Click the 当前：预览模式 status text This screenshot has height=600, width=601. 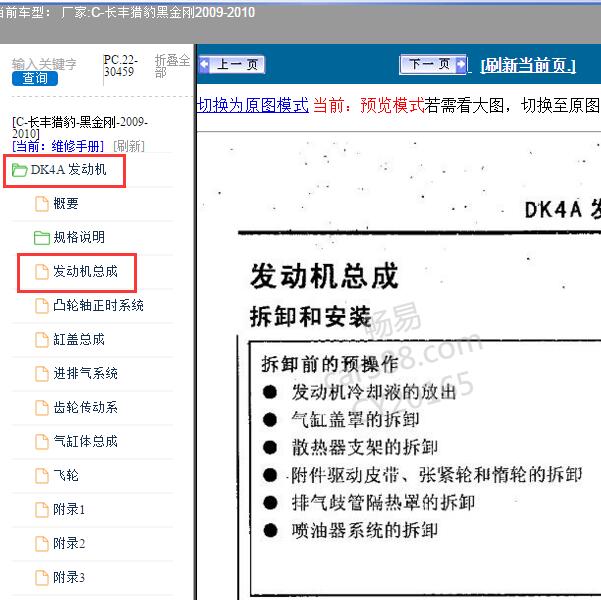pyautogui.click(x=369, y=105)
